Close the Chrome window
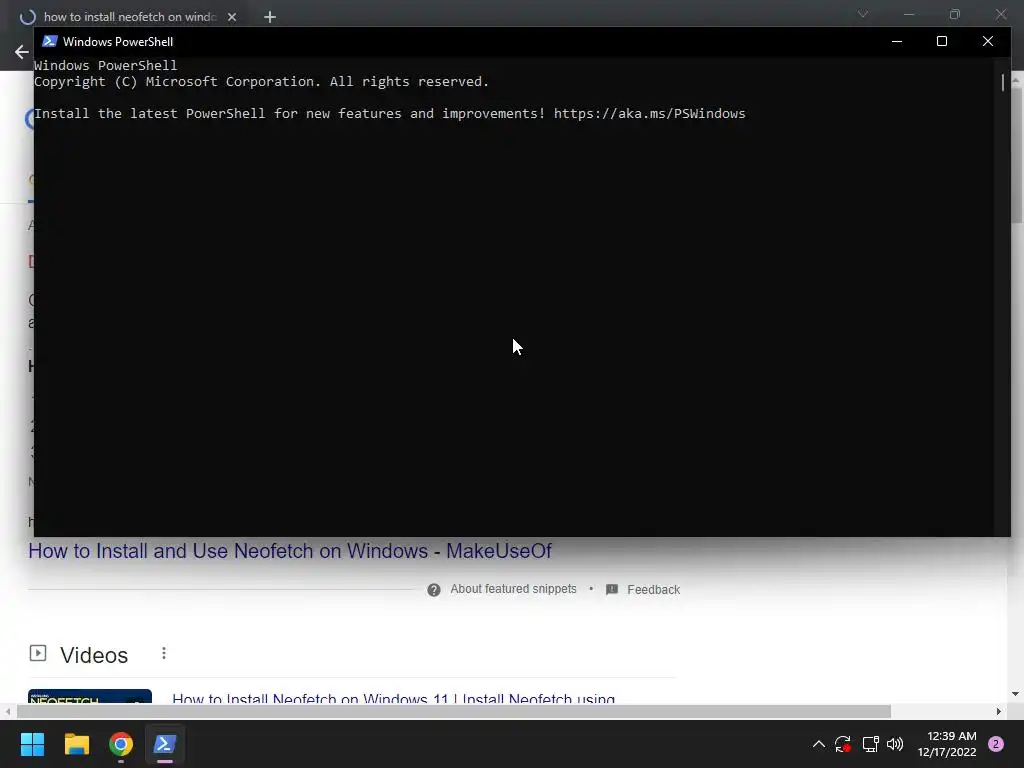Screen dimensions: 1024x768 point(1001,14)
